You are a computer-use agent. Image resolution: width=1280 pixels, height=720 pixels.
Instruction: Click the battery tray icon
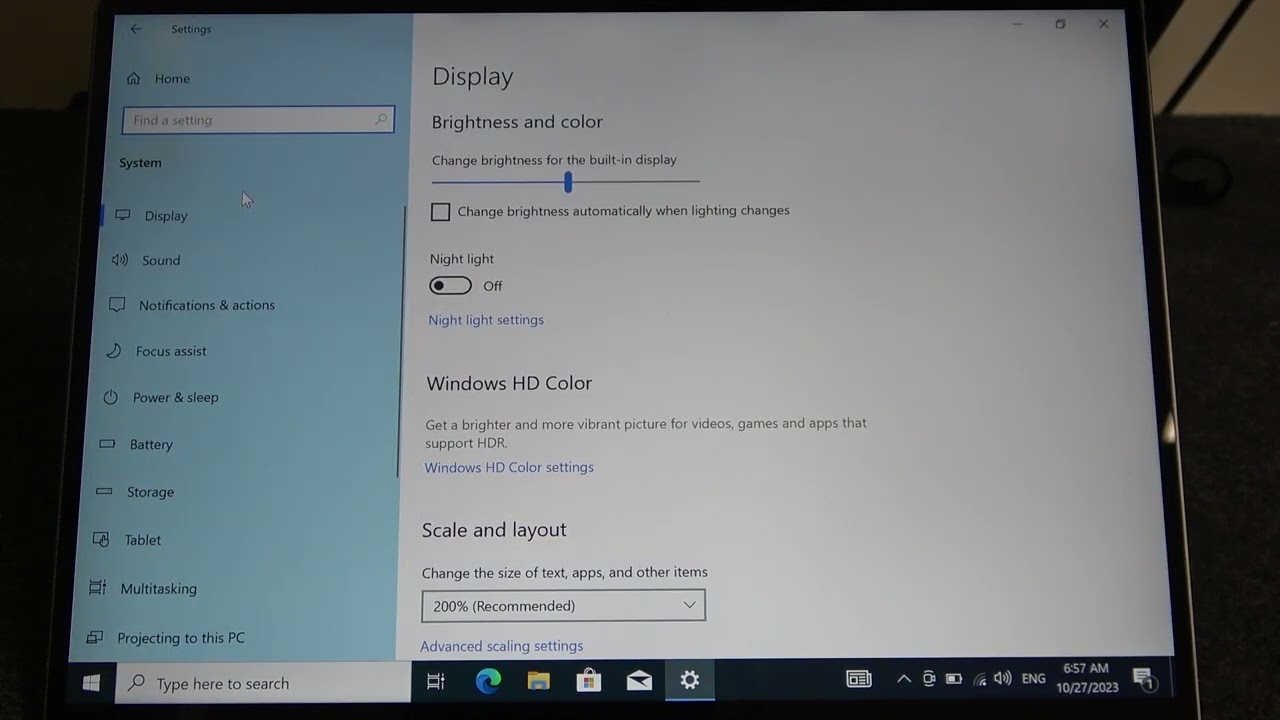pos(954,679)
